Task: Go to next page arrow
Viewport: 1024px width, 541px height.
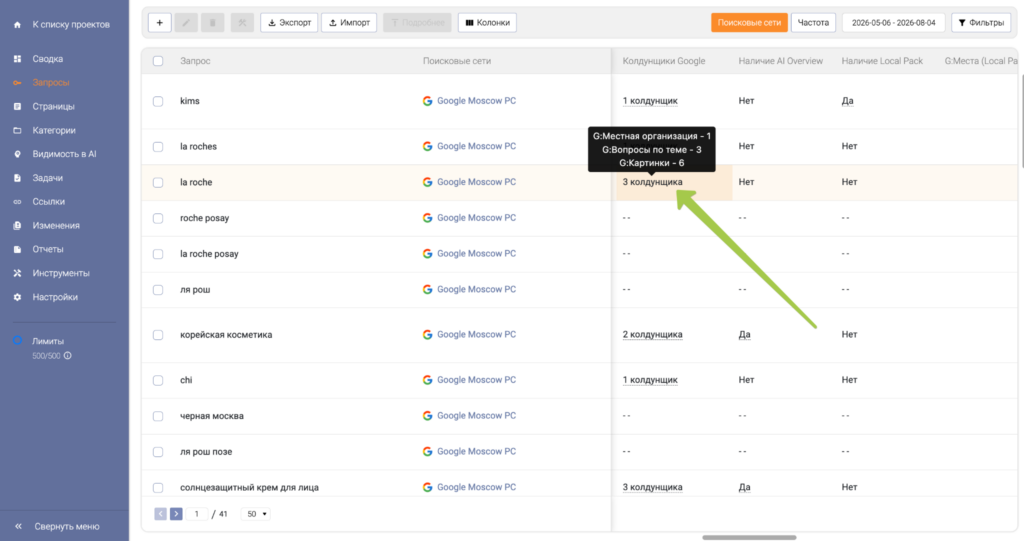Action: pyautogui.click(x=176, y=514)
